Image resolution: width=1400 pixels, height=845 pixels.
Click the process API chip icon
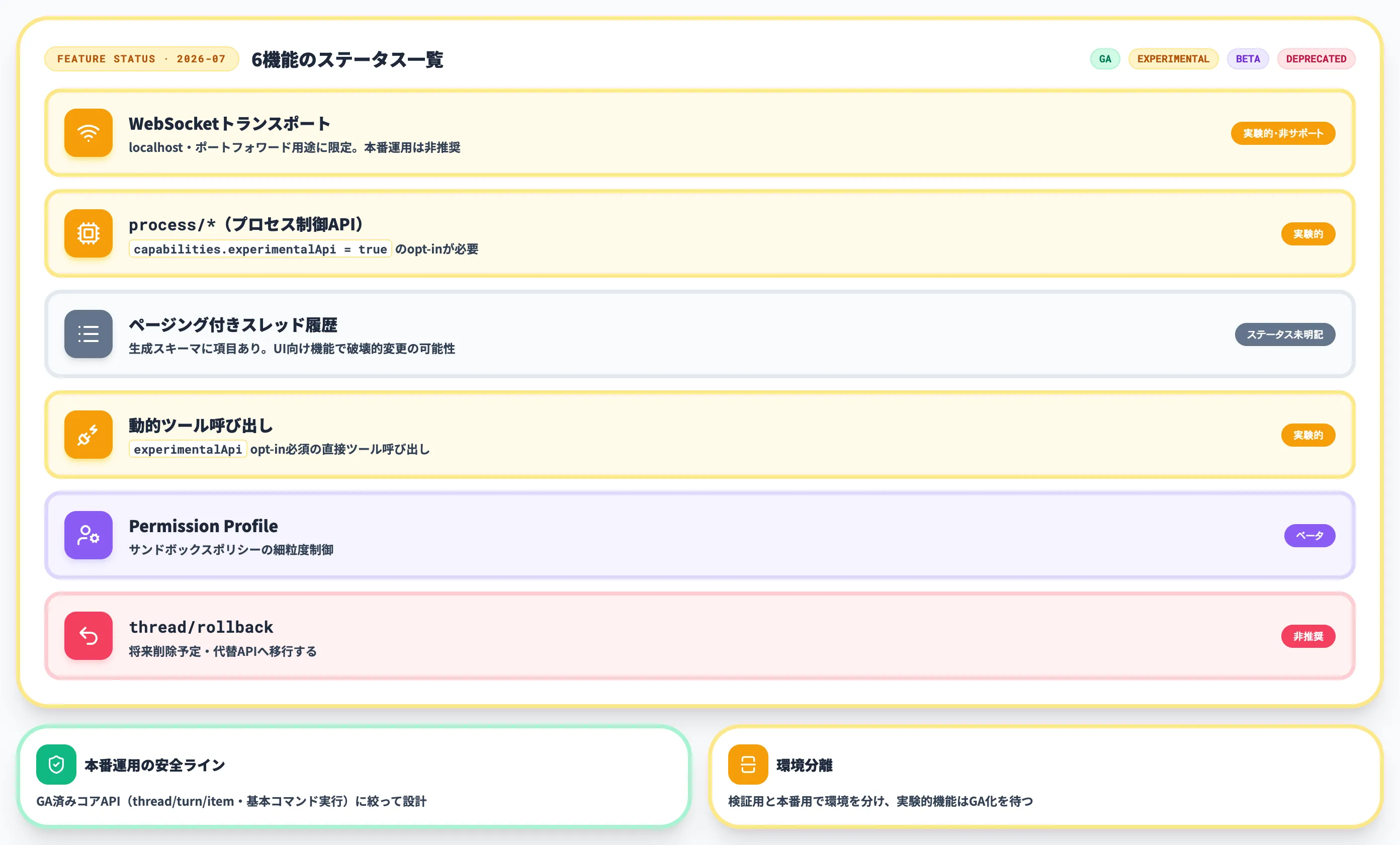pyautogui.click(x=88, y=233)
